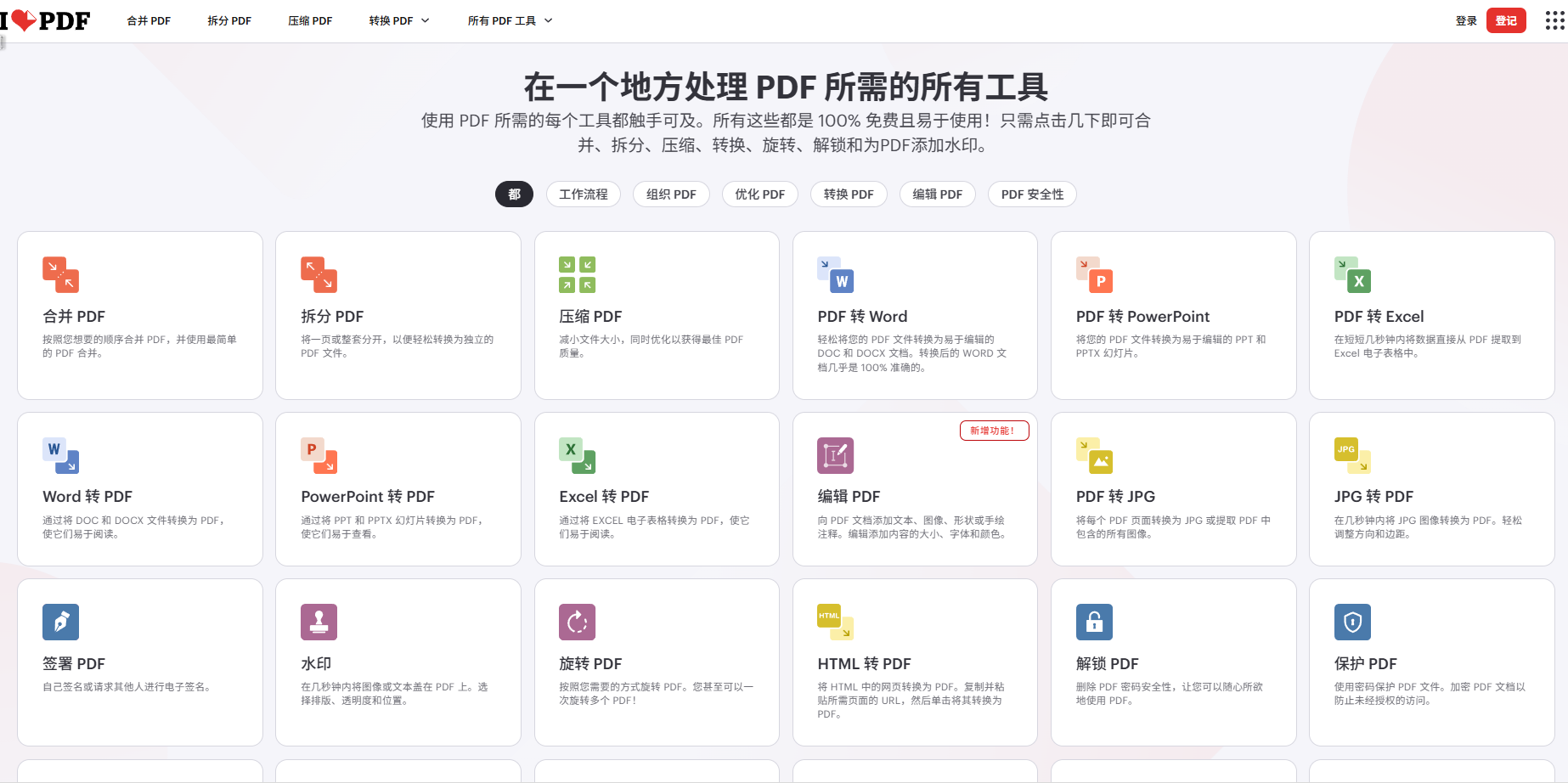The image size is (1568, 783).
Task: Click the PDF 转 Excel icon
Action: (x=1352, y=274)
